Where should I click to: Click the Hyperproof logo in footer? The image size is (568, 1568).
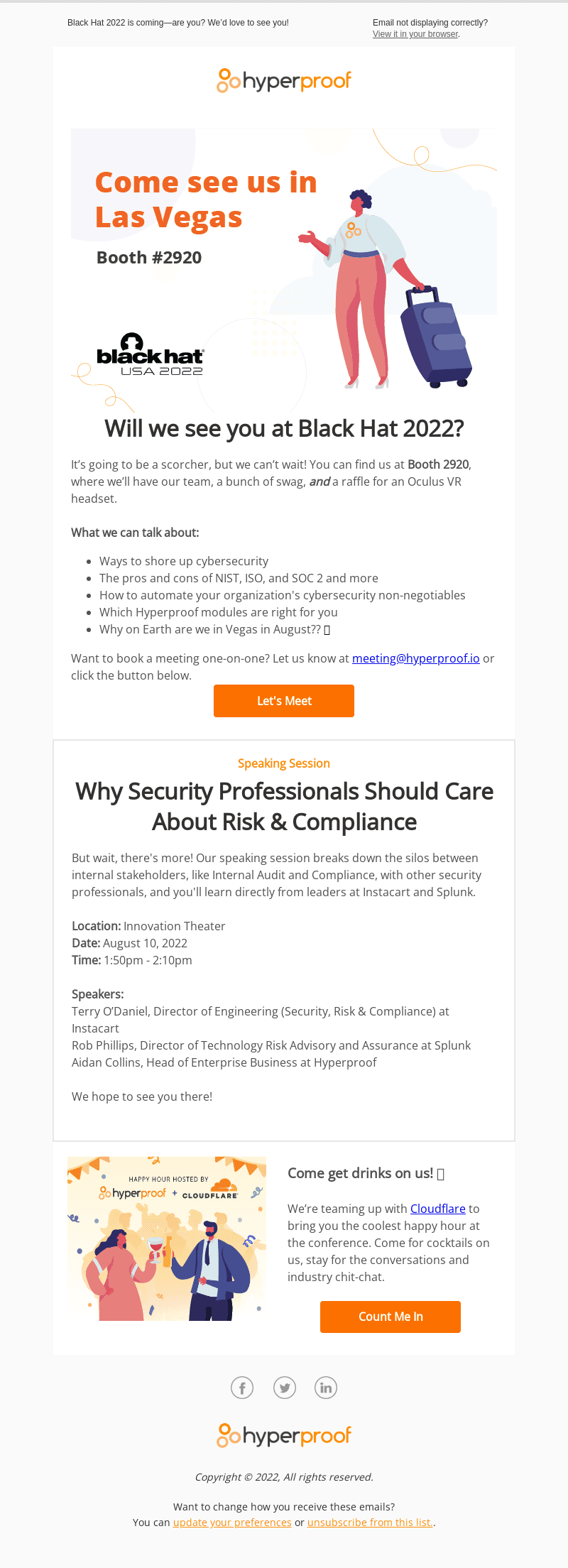coord(284,1435)
